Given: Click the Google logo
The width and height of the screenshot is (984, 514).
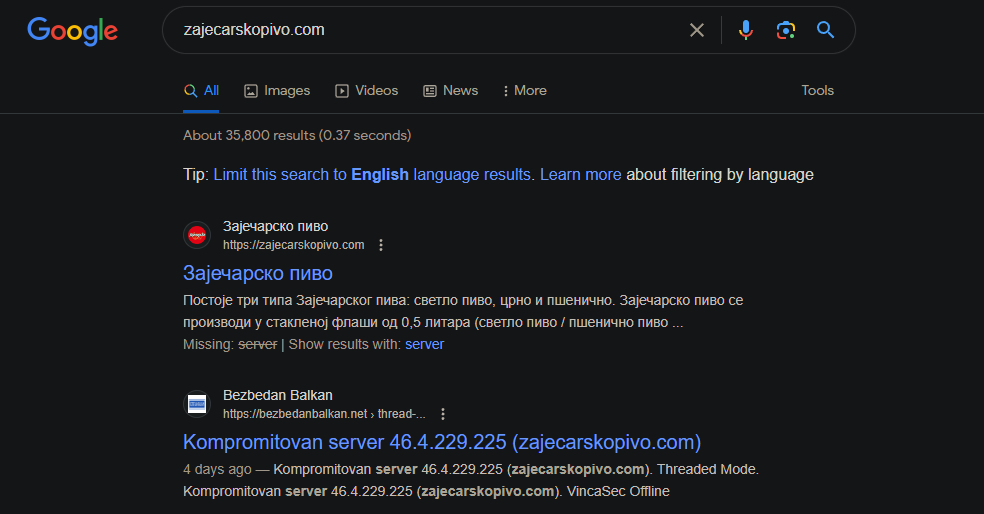Looking at the screenshot, I should tap(72, 31).
